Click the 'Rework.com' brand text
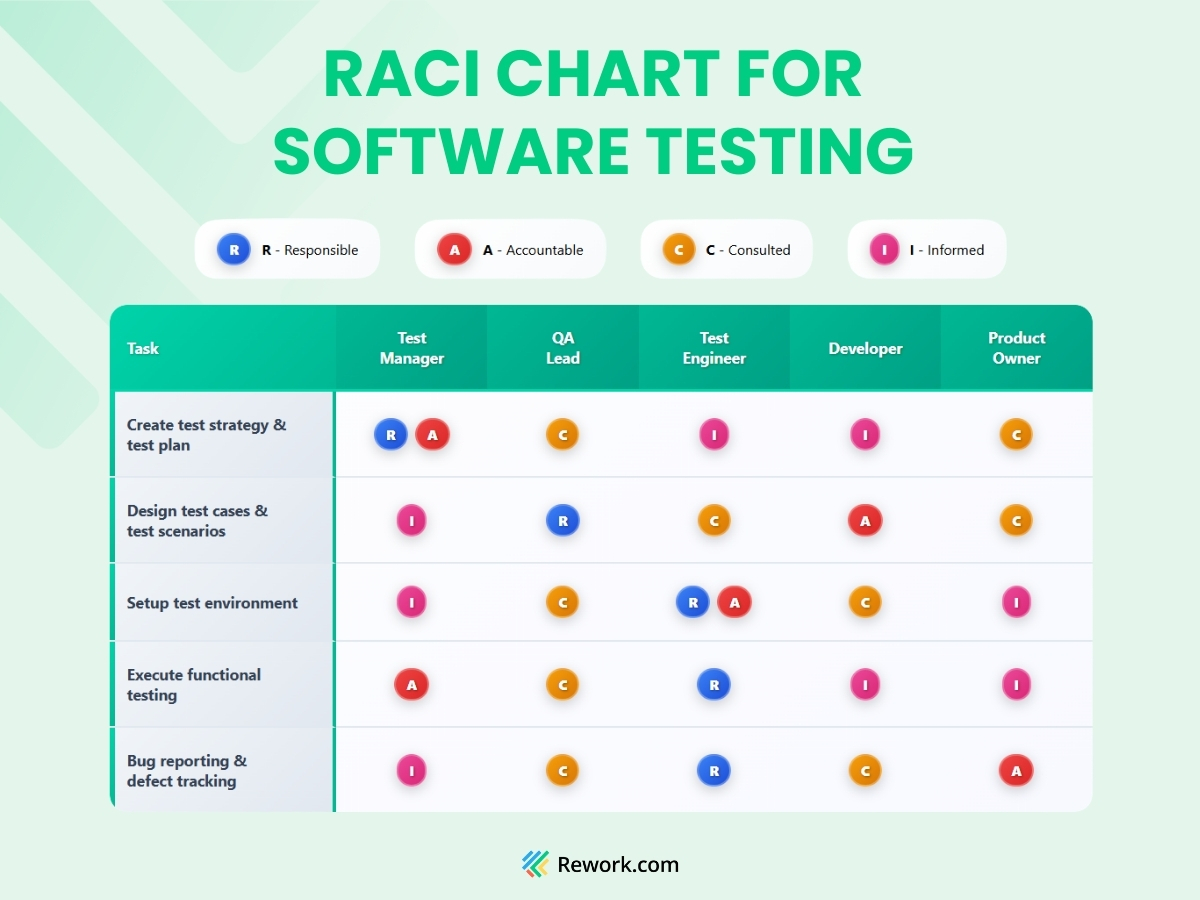The width and height of the screenshot is (1200, 900). tap(617, 864)
